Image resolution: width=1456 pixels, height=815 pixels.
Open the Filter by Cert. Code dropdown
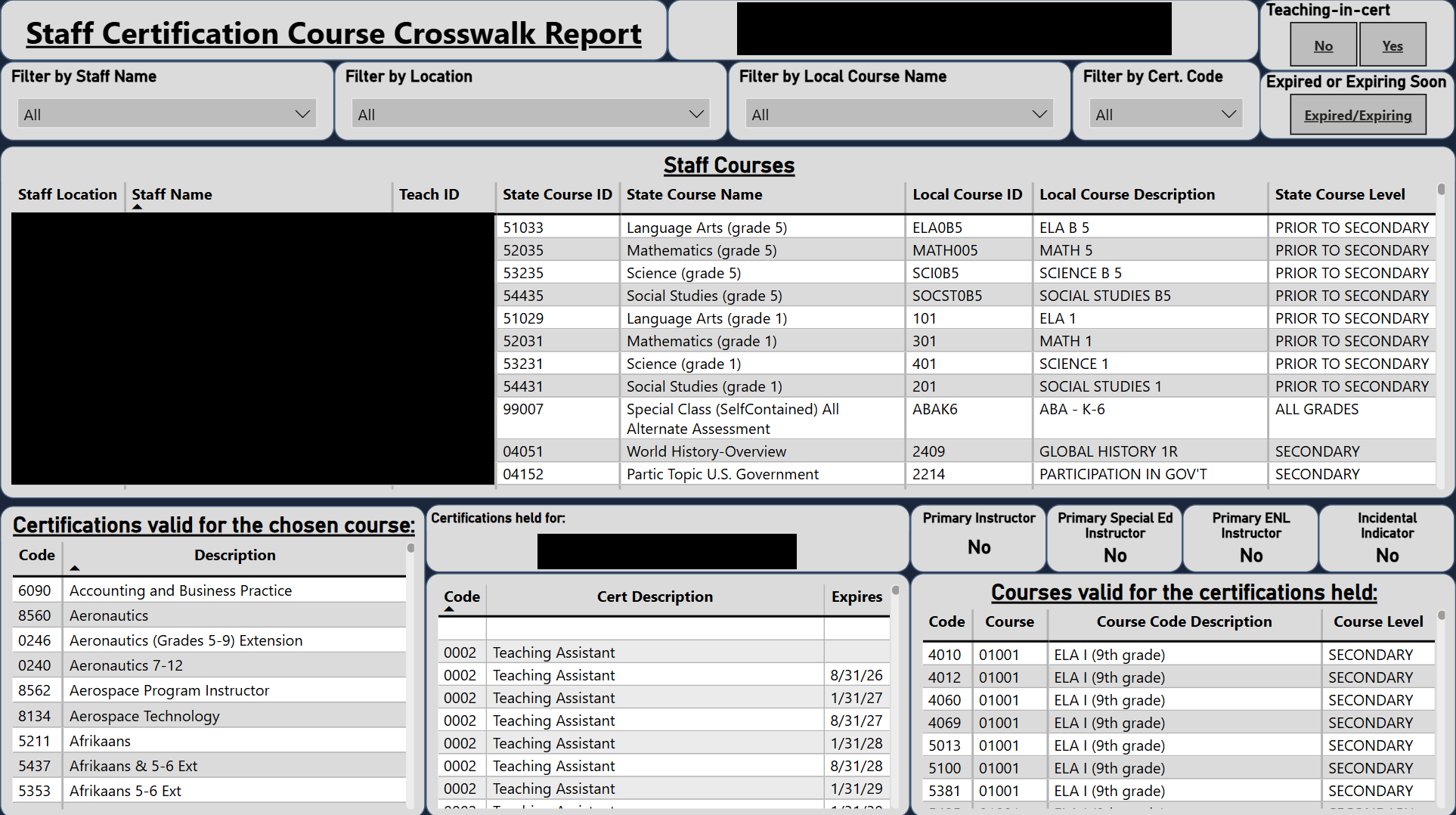[x=1165, y=114]
